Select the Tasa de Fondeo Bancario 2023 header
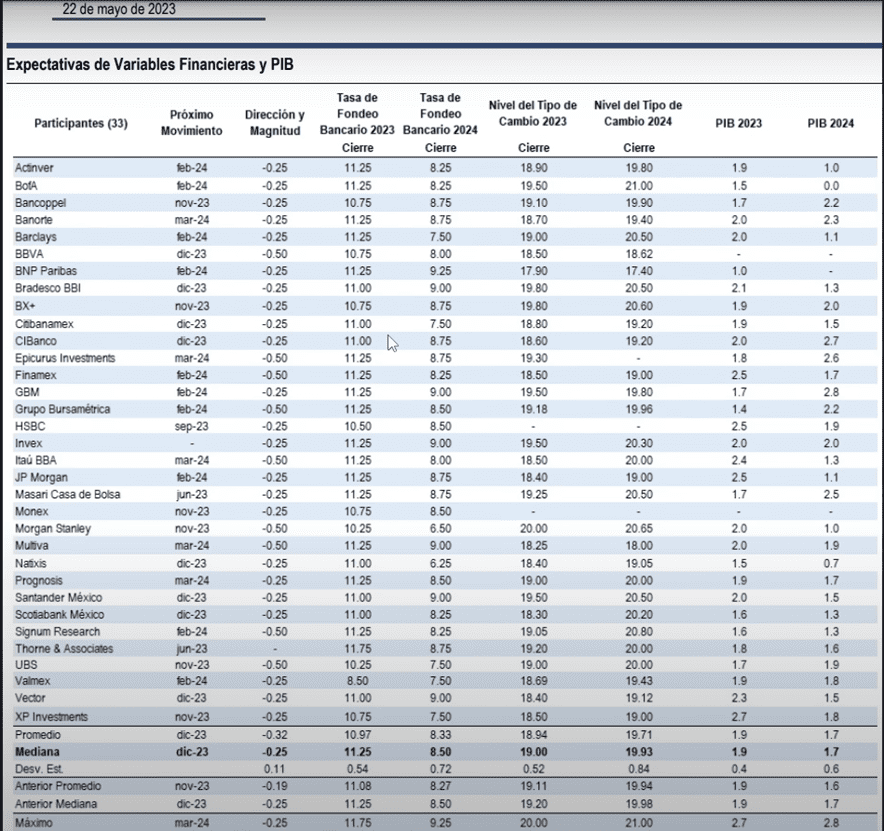Image resolution: width=884 pixels, height=831 pixels. click(357, 122)
